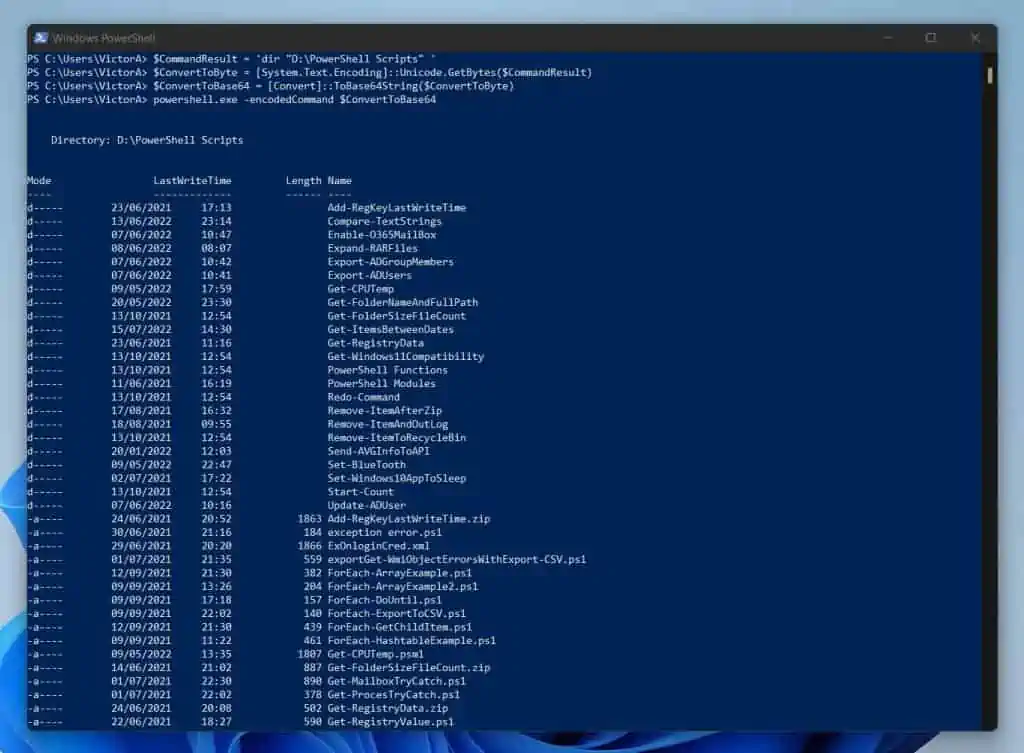Select the Update-ADUser entry
The image size is (1024, 753).
pyautogui.click(x=366, y=505)
